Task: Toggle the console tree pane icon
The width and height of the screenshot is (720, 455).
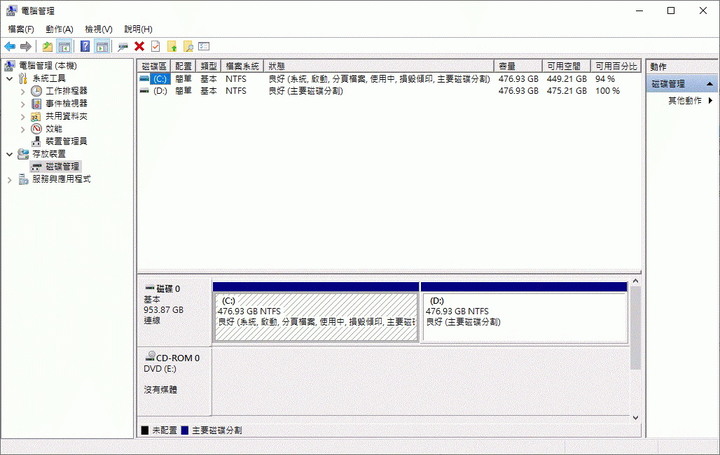Action: coord(64,46)
